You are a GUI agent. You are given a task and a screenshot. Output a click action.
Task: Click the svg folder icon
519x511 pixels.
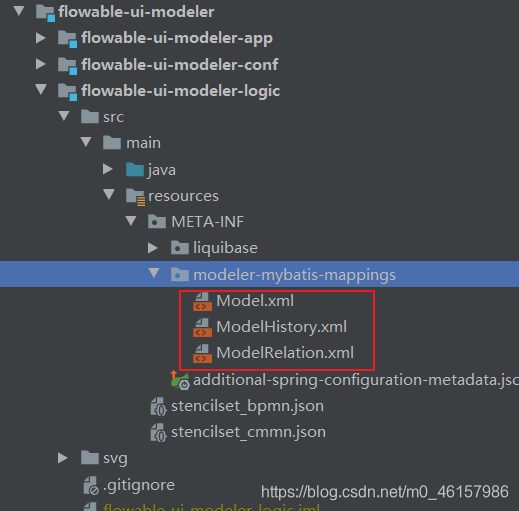pos(90,458)
